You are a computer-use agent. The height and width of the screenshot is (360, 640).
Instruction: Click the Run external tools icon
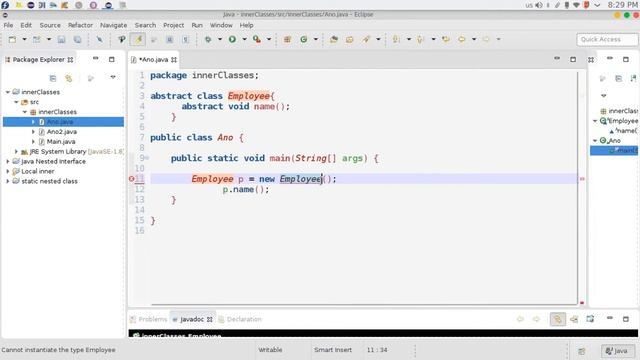coord(257,39)
